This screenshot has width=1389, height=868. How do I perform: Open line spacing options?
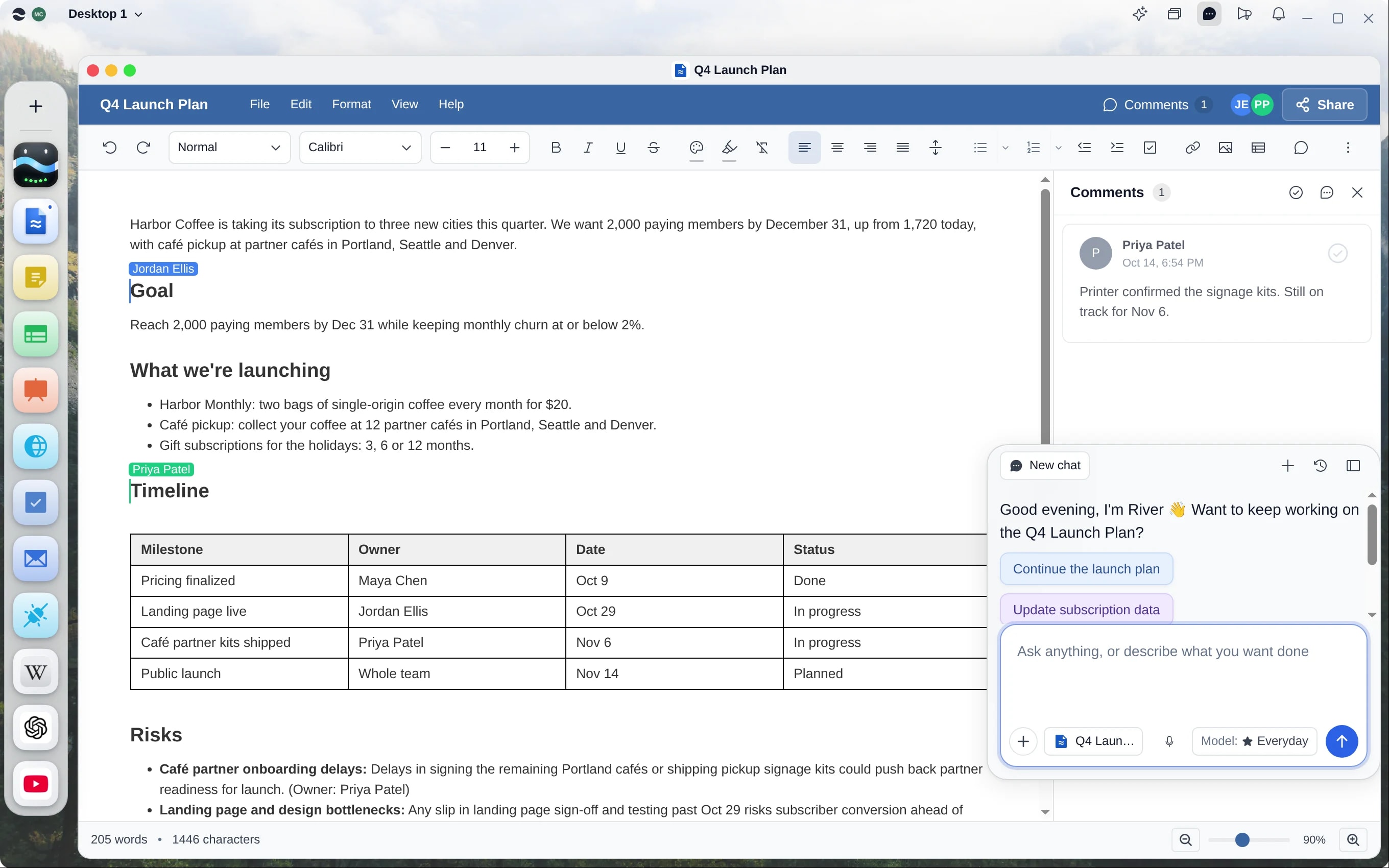tap(935, 148)
